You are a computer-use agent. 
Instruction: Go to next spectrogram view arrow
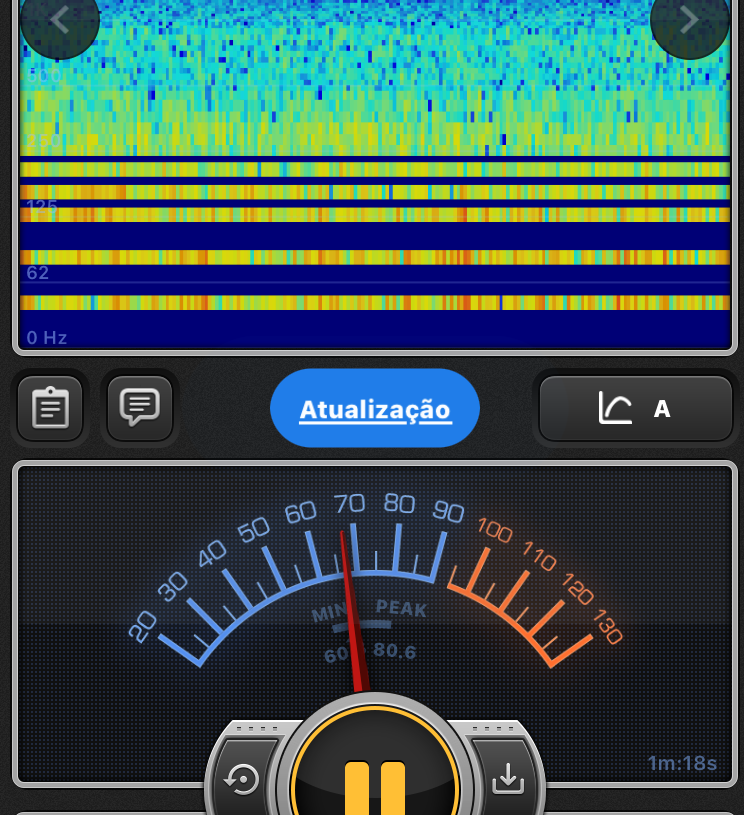click(x=689, y=20)
